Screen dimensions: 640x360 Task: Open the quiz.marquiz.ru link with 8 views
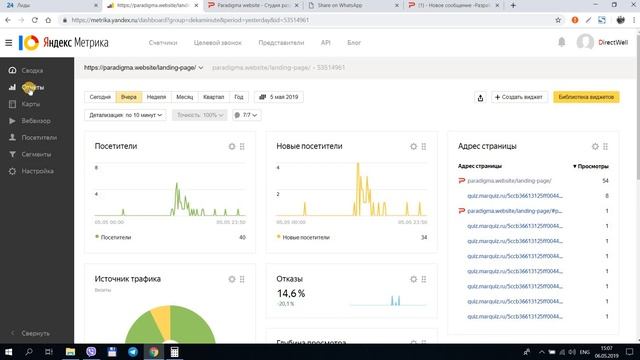515,196
